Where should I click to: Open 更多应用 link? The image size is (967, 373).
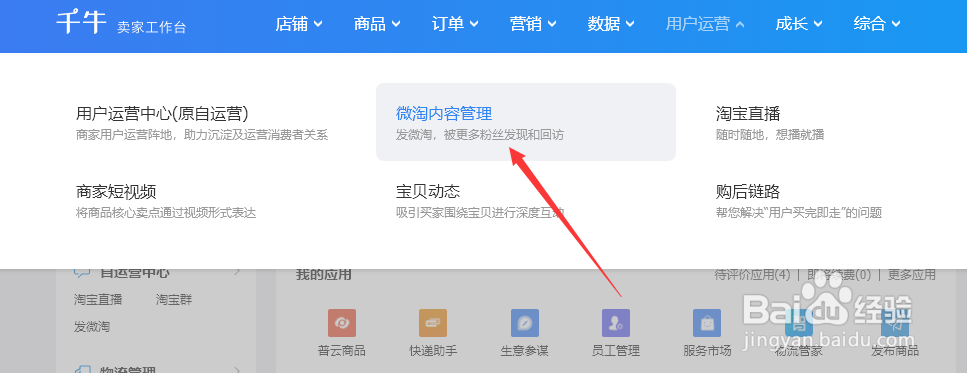pyautogui.click(x=911, y=274)
